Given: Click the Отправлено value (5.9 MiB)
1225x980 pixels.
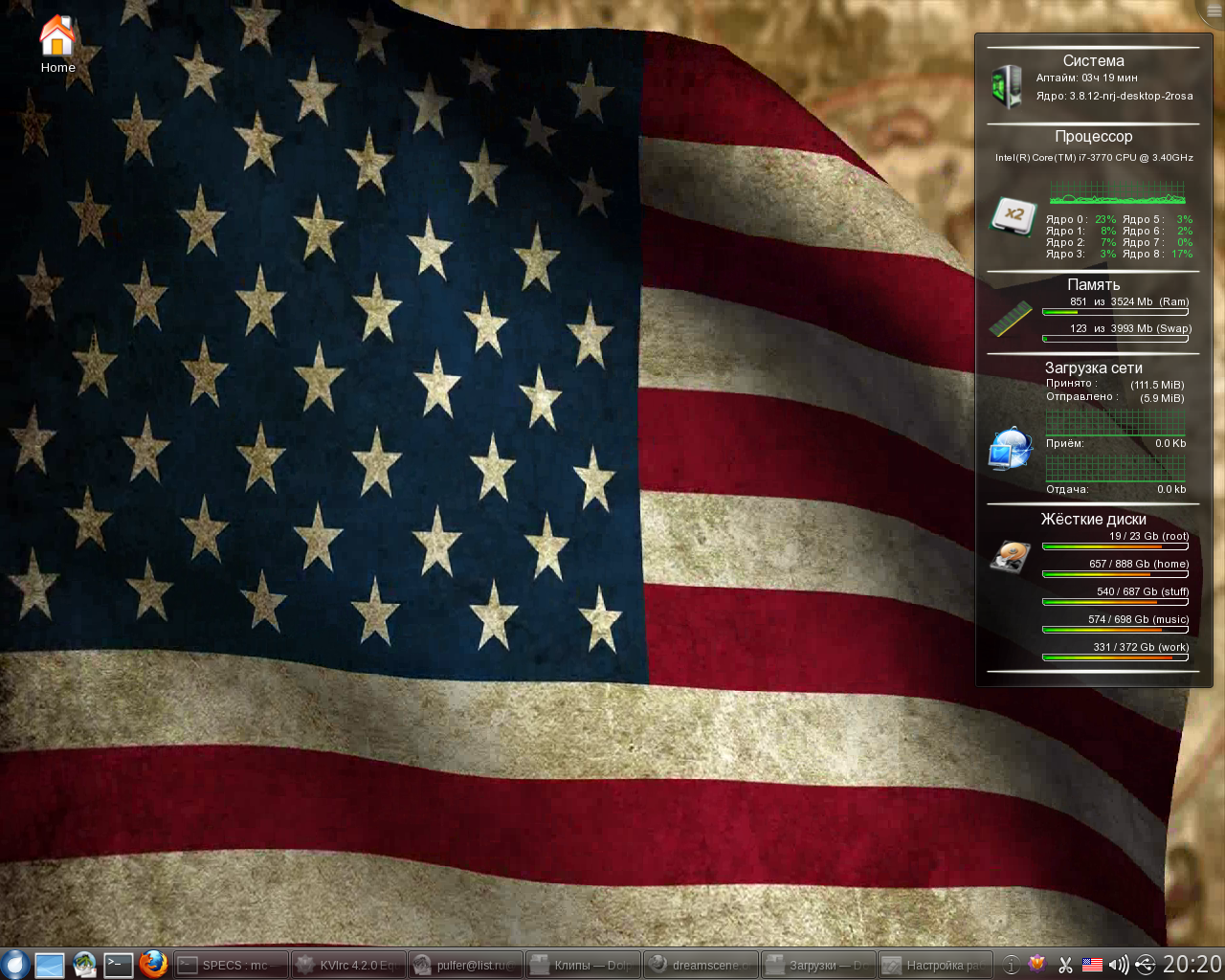Looking at the screenshot, I should coord(1162,398).
